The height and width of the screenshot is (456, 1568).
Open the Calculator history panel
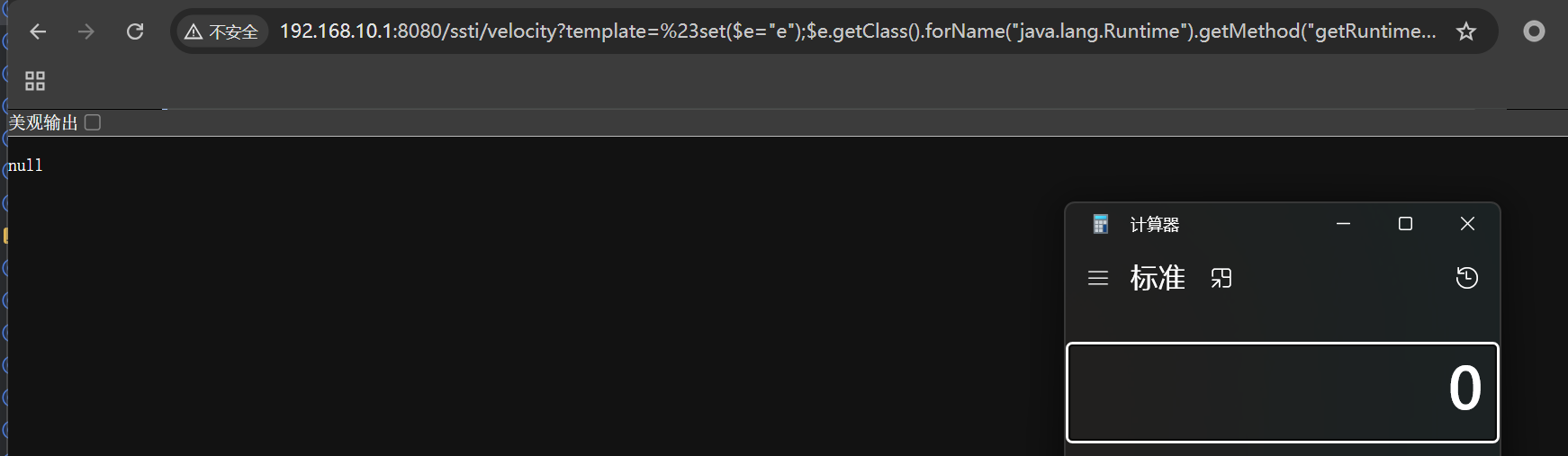pos(1466,278)
